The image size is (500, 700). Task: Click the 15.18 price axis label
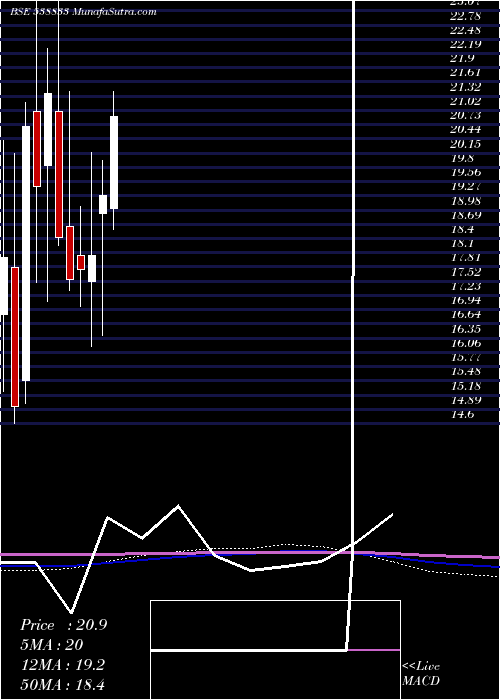coord(466,386)
